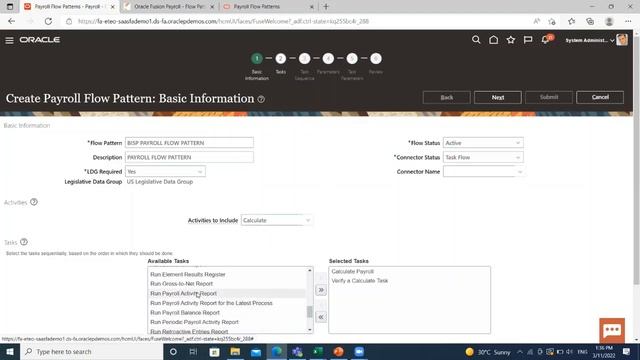Screen dimensions: 640x360
Task: Expand the System Administrator user menu
Action: (x=590, y=40)
